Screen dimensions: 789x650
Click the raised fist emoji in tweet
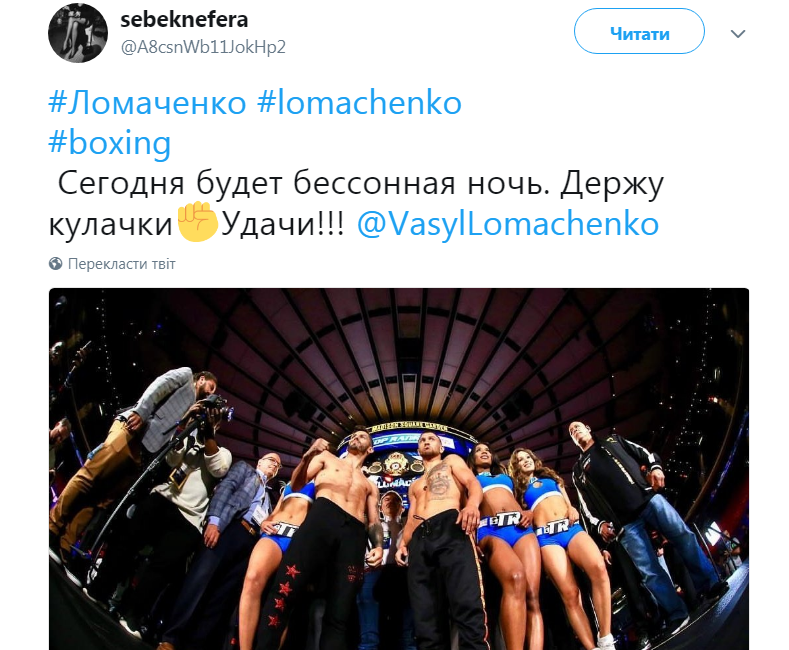pos(197,222)
